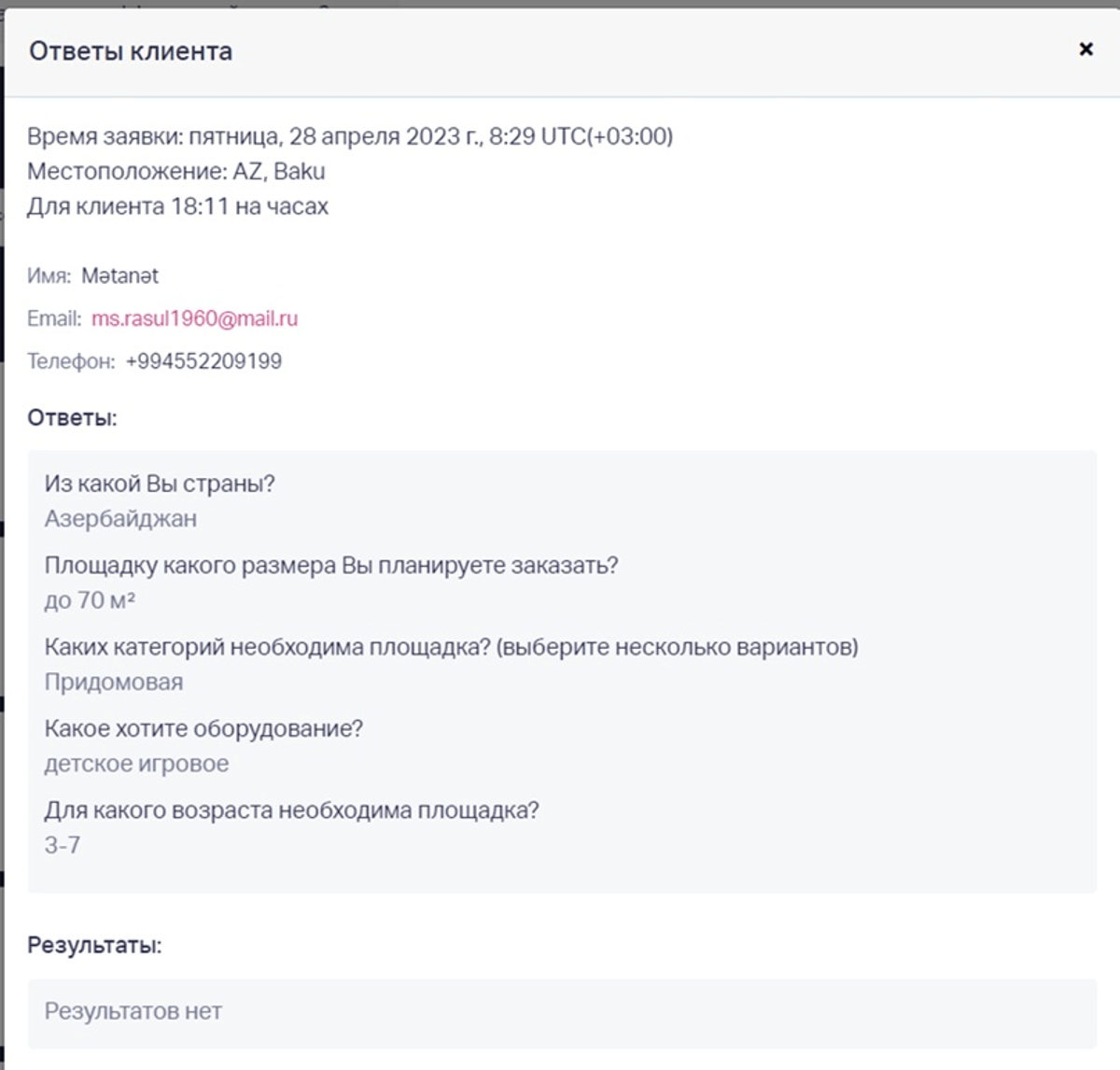Close the Ответы клиента dialog
The image size is (1120, 1070).
pyautogui.click(x=1085, y=49)
